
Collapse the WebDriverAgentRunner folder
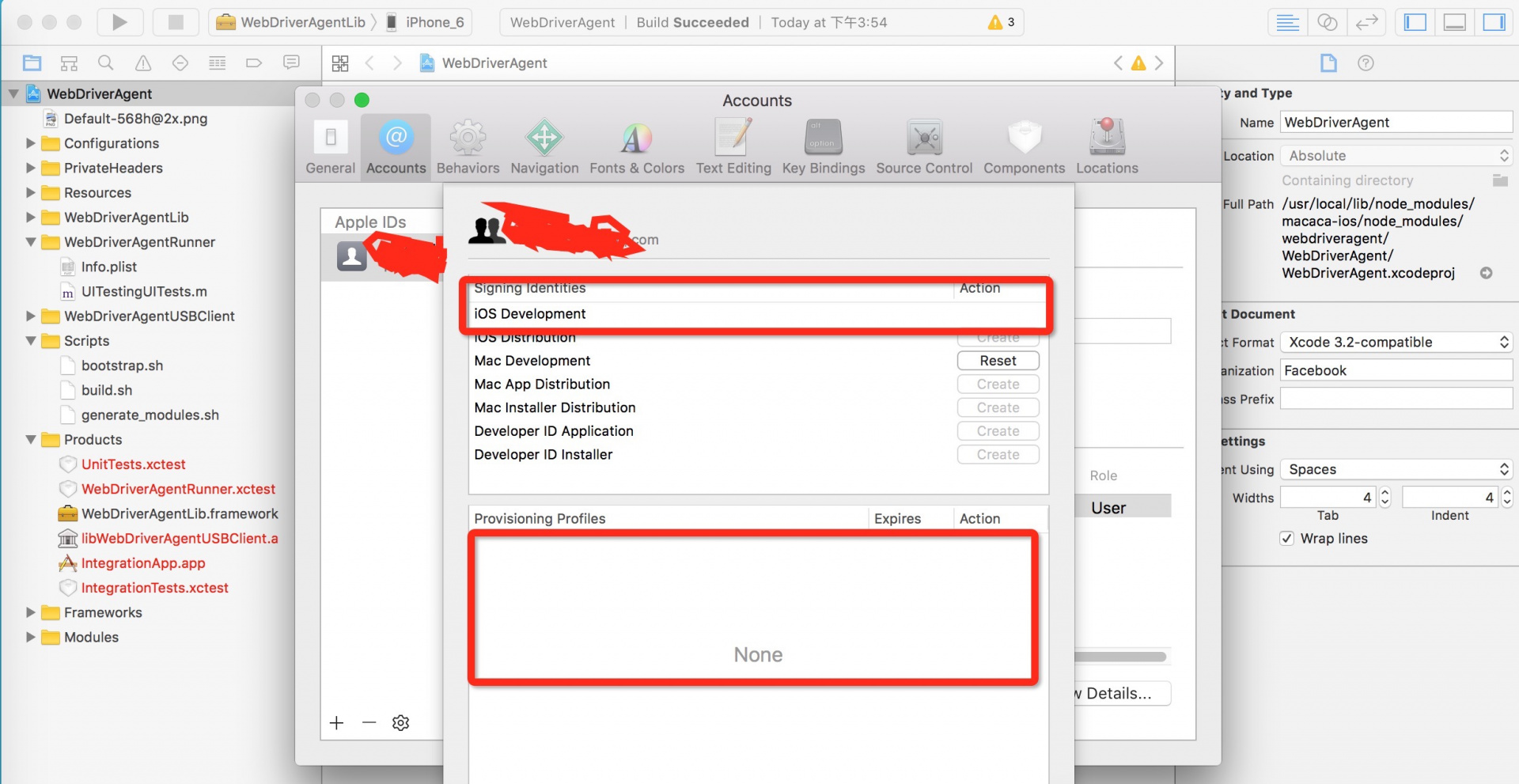point(31,242)
